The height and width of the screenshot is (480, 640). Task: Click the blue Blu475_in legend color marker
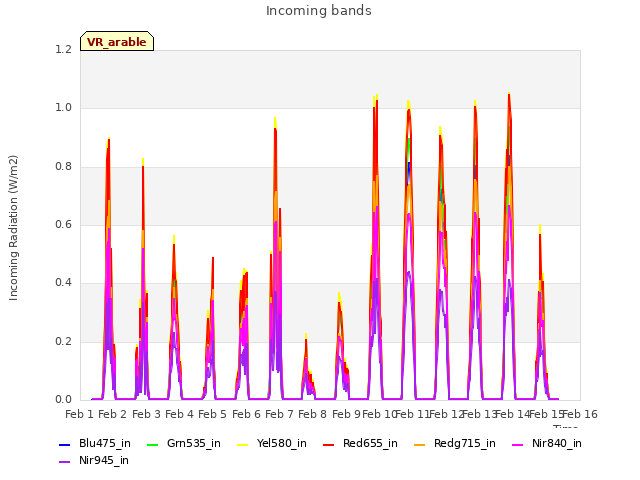click(65, 444)
